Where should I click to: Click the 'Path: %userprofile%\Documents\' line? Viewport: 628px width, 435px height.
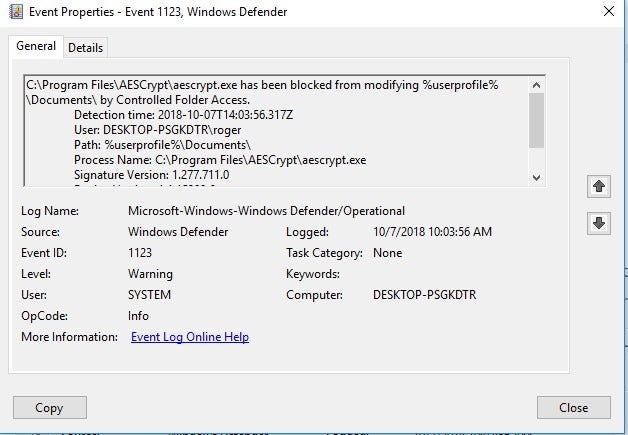162,145
